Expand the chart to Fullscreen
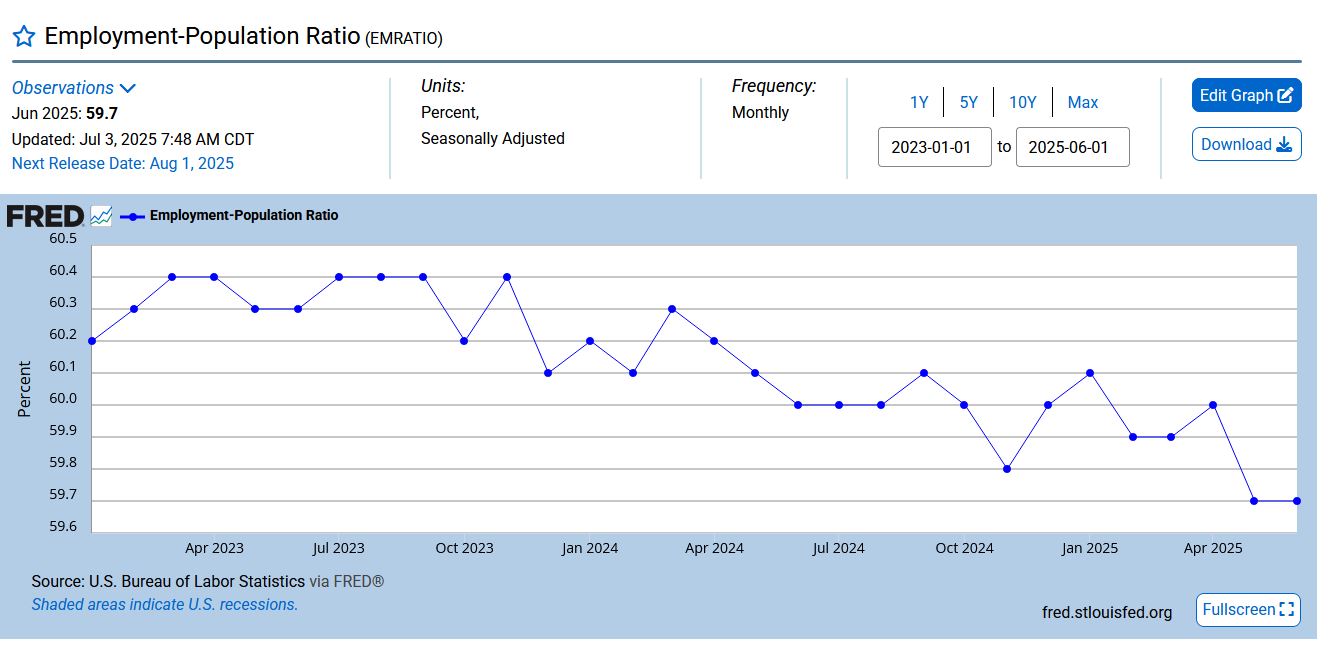This screenshot has height=648, width=1339. [1248, 610]
